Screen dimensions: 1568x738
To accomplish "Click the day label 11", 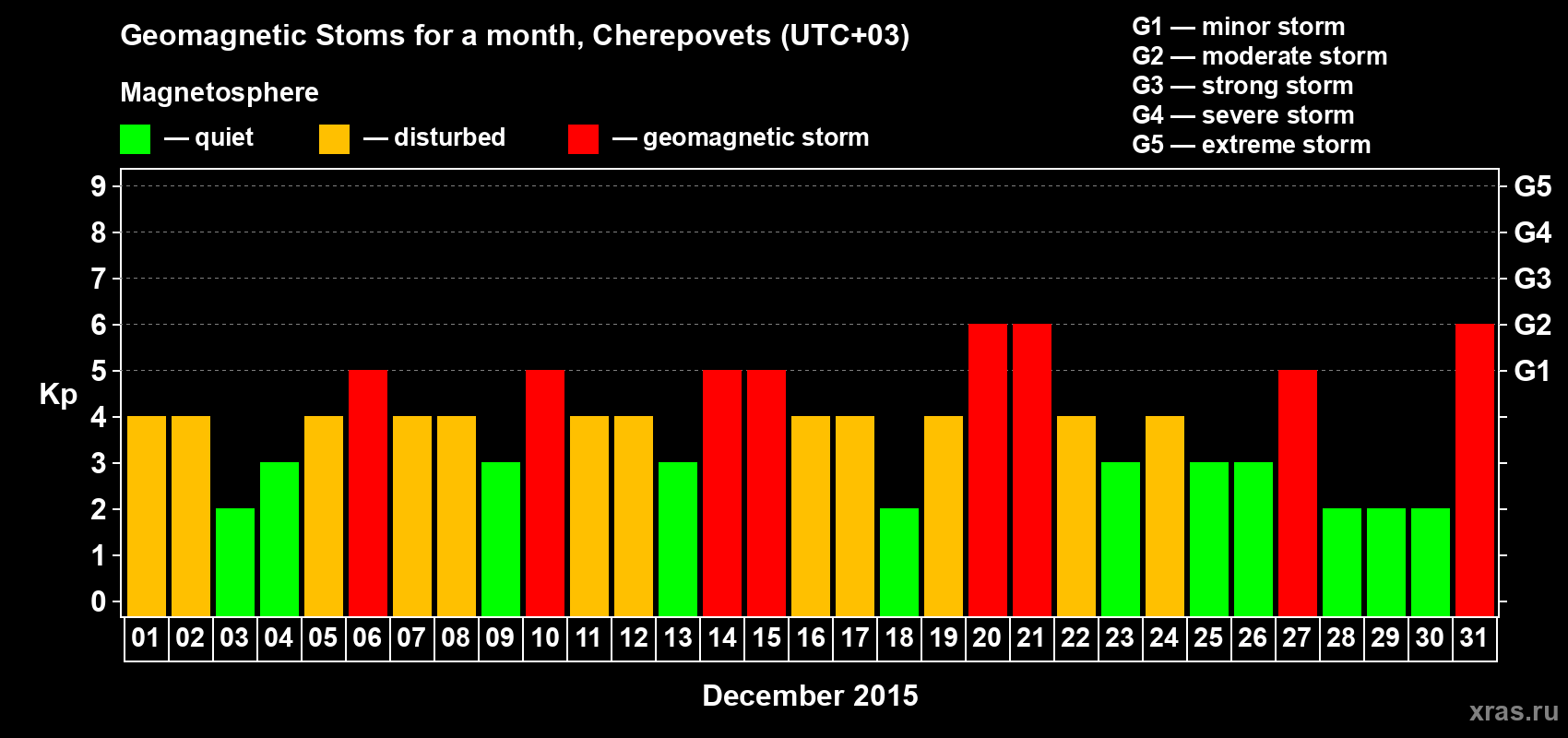I will pos(588,637).
